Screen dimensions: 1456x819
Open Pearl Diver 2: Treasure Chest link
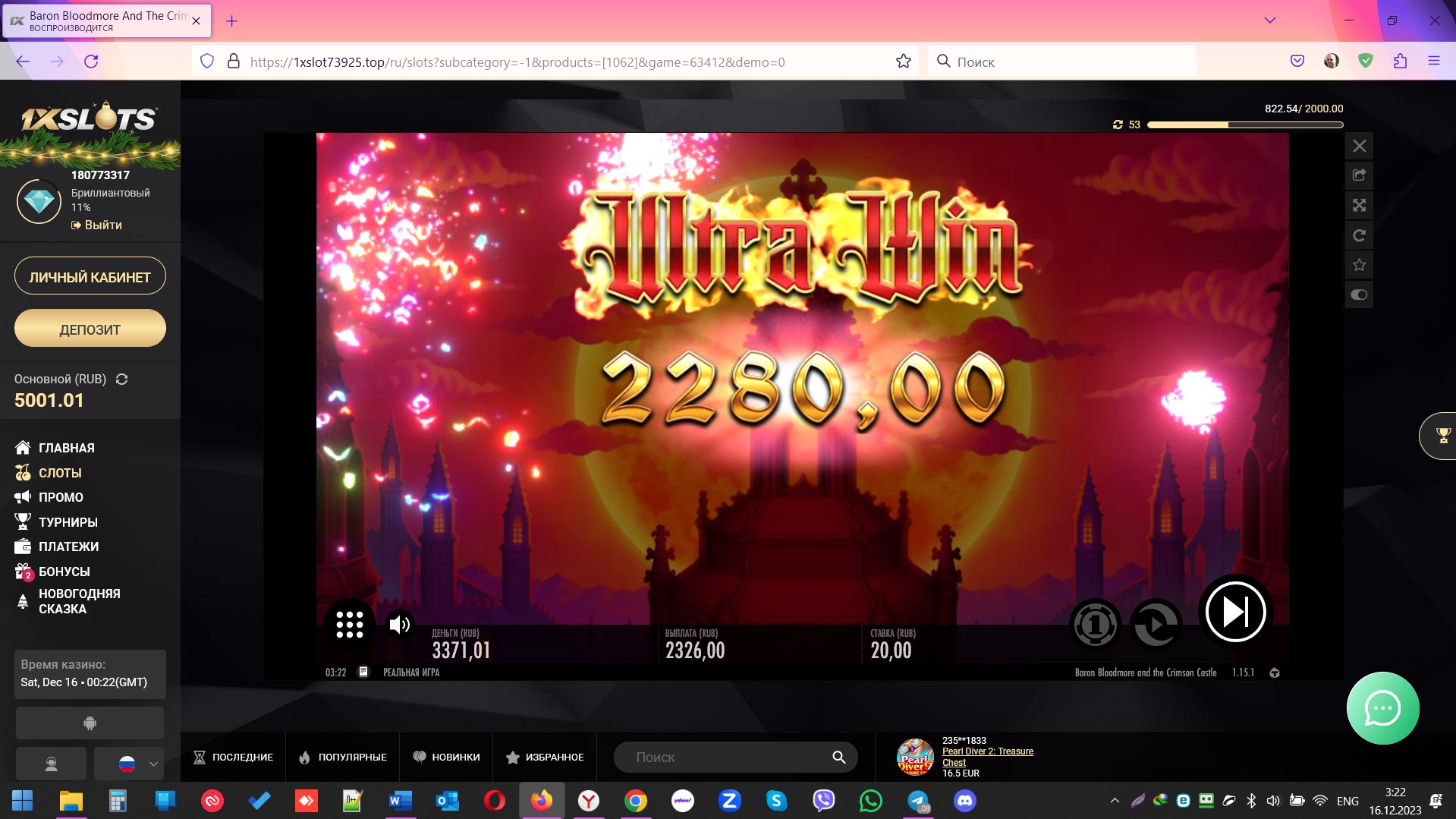tap(987, 757)
